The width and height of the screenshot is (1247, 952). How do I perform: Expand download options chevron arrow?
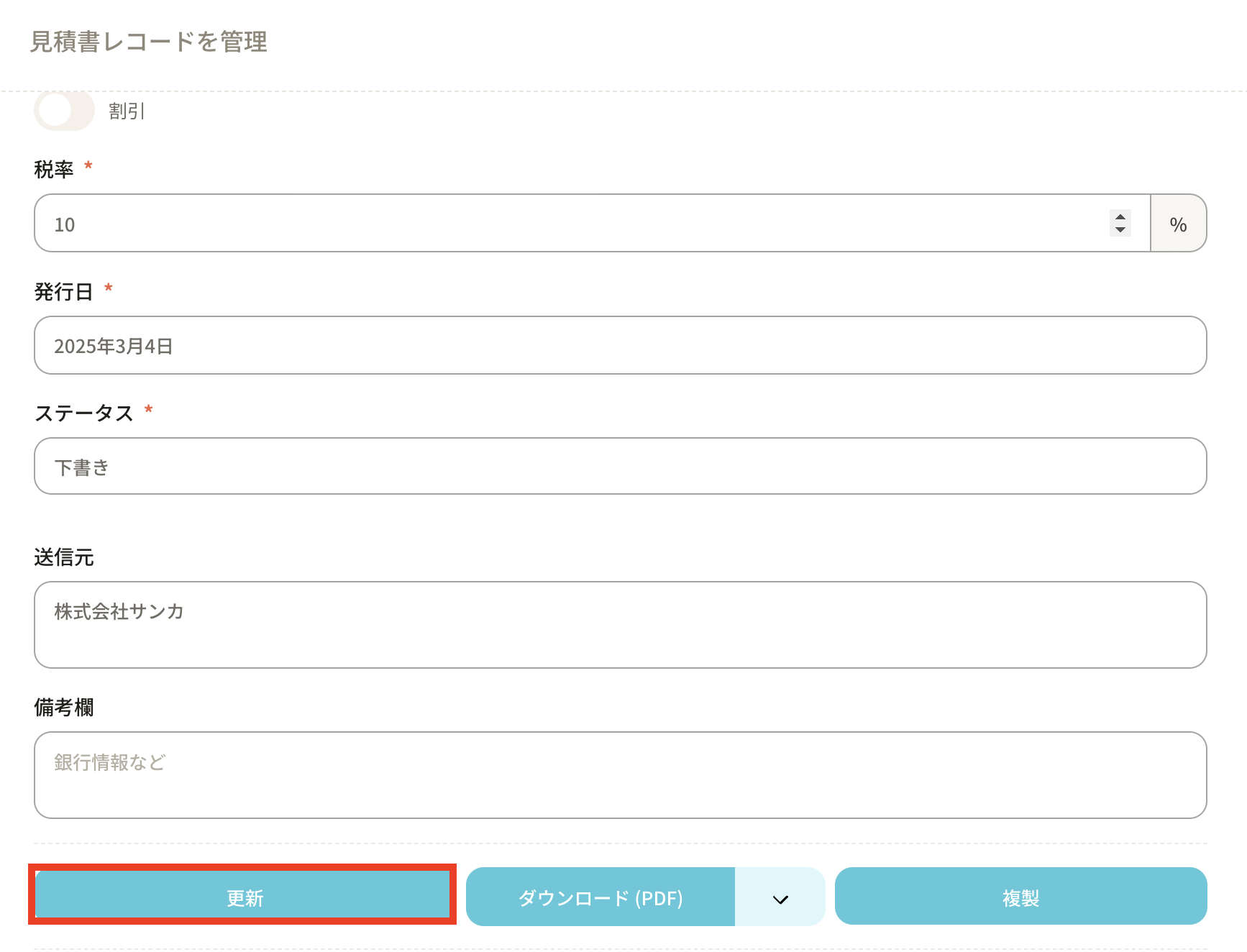coord(780,898)
